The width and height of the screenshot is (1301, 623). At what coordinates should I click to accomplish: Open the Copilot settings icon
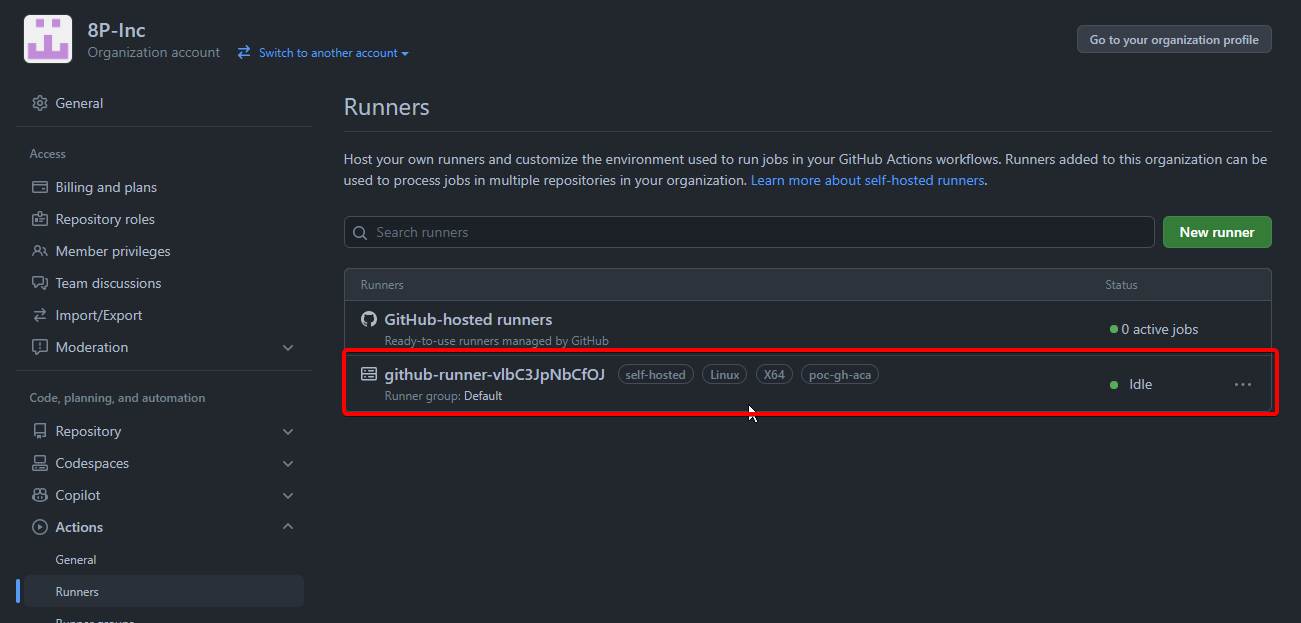[39, 495]
